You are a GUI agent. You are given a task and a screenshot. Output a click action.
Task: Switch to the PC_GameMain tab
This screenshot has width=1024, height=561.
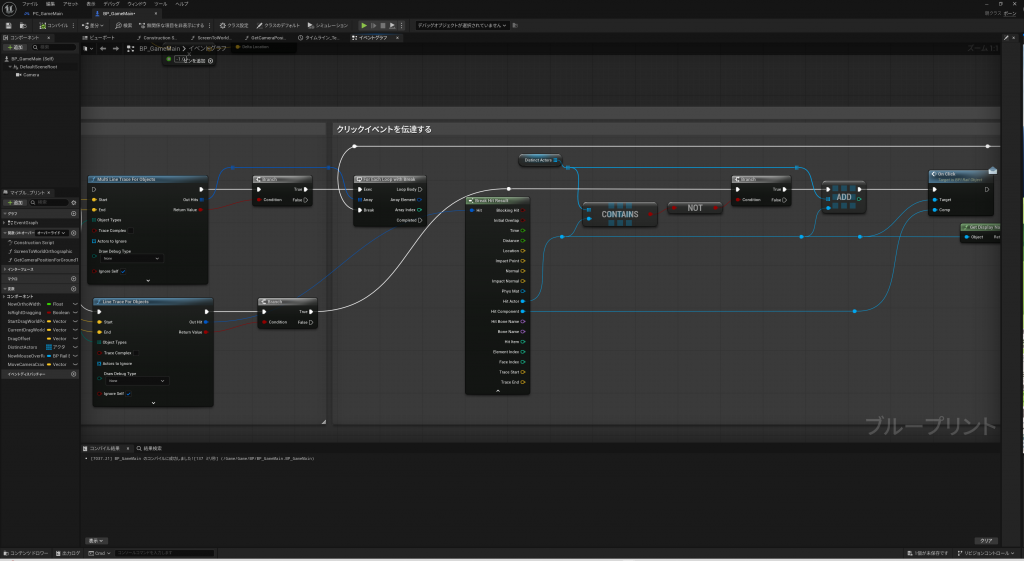pyautogui.click(x=47, y=14)
